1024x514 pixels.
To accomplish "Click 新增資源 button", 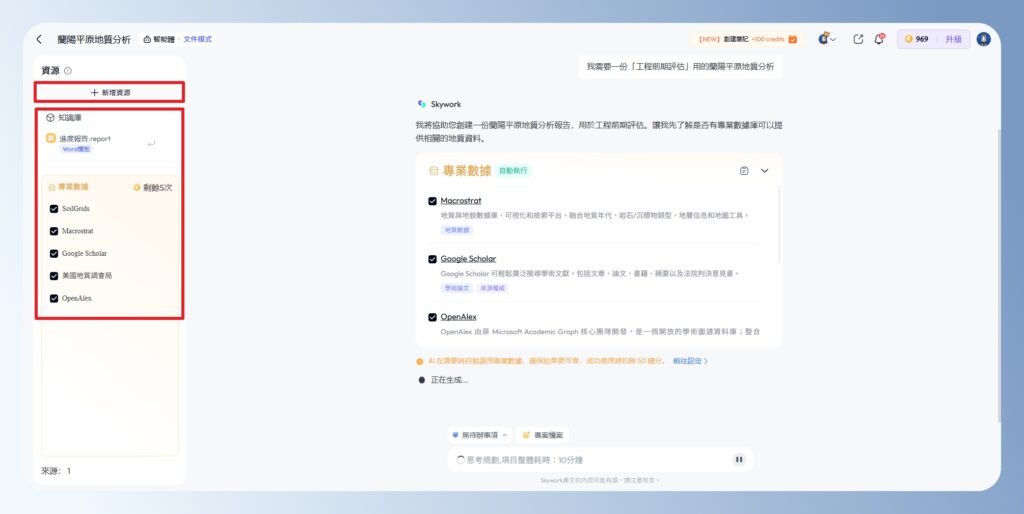I will (x=110, y=92).
